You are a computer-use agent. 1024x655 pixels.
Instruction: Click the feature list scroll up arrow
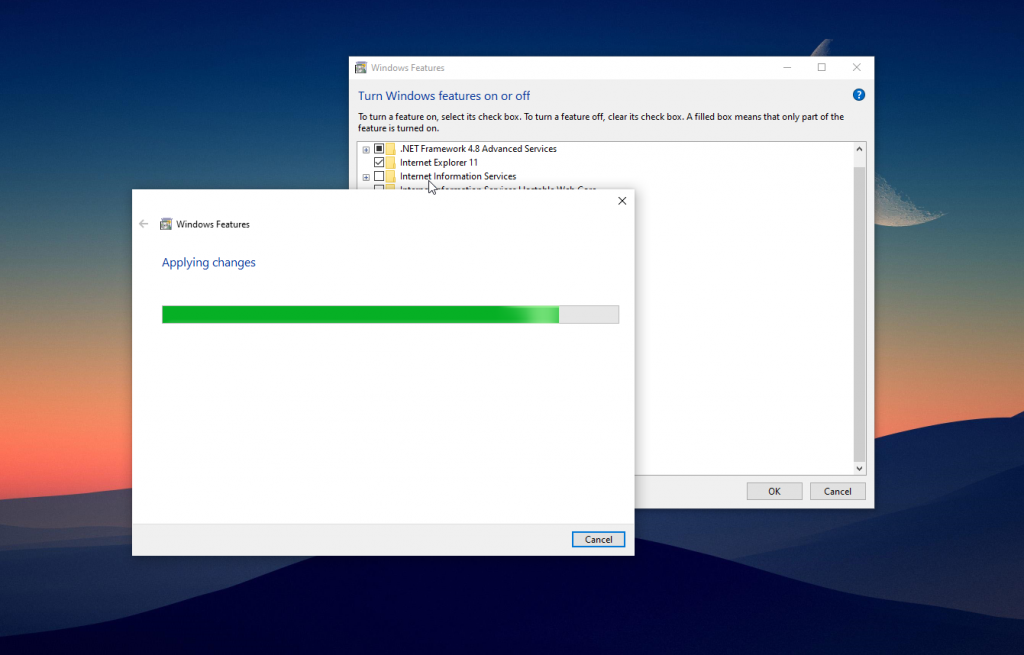(x=859, y=150)
